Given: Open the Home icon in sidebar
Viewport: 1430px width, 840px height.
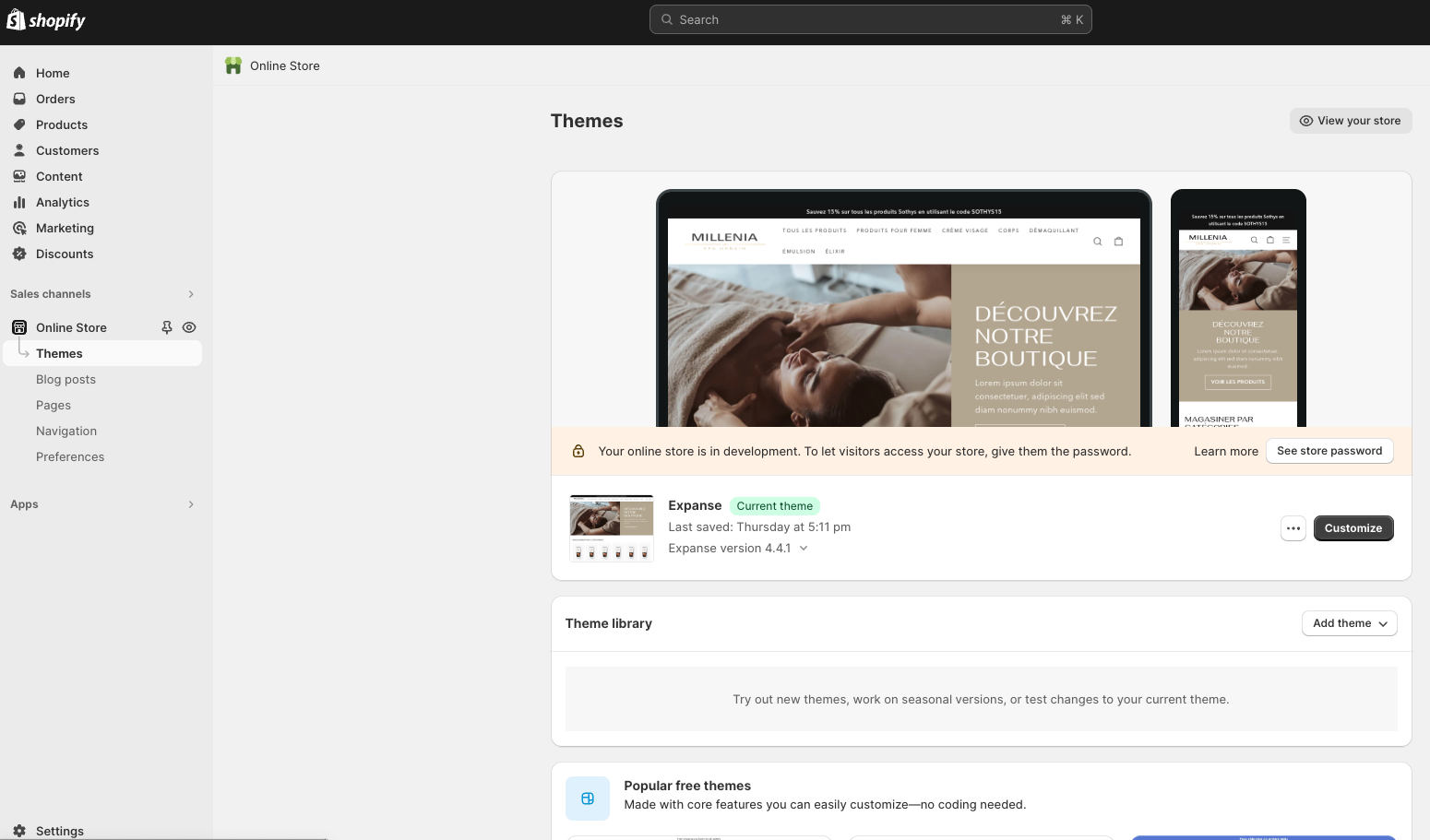Looking at the screenshot, I should click(x=19, y=73).
